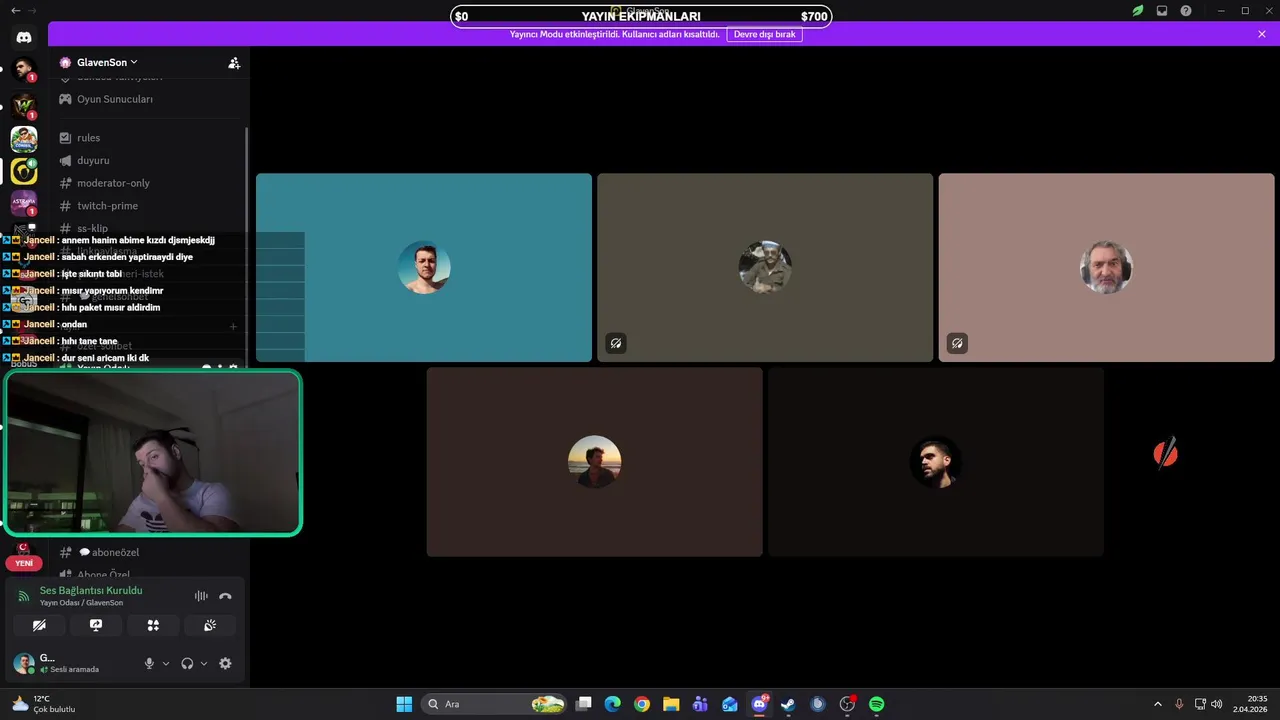The height and width of the screenshot is (720, 1280).
Task: Go back with top-left arrow
Action: pyautogui.click(x=15, y=10)
